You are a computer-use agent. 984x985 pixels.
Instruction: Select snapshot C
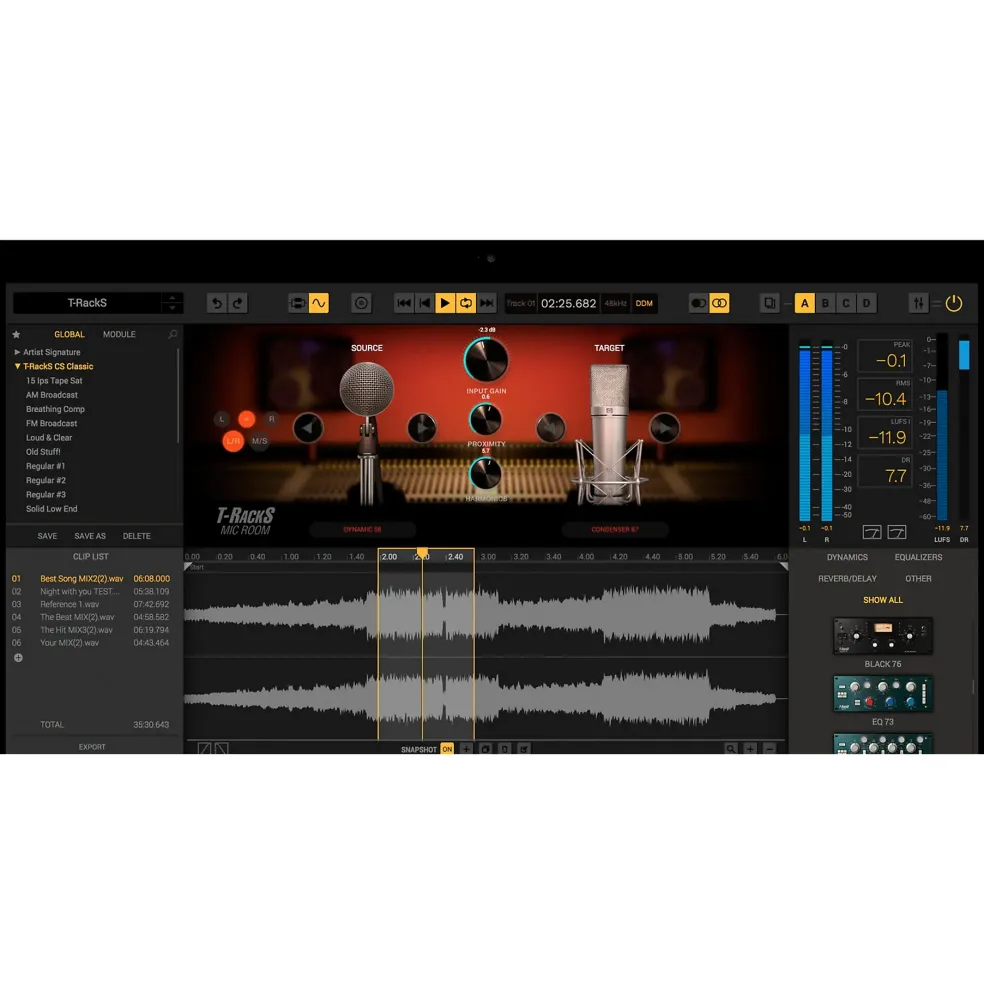(x=846, y=303)
